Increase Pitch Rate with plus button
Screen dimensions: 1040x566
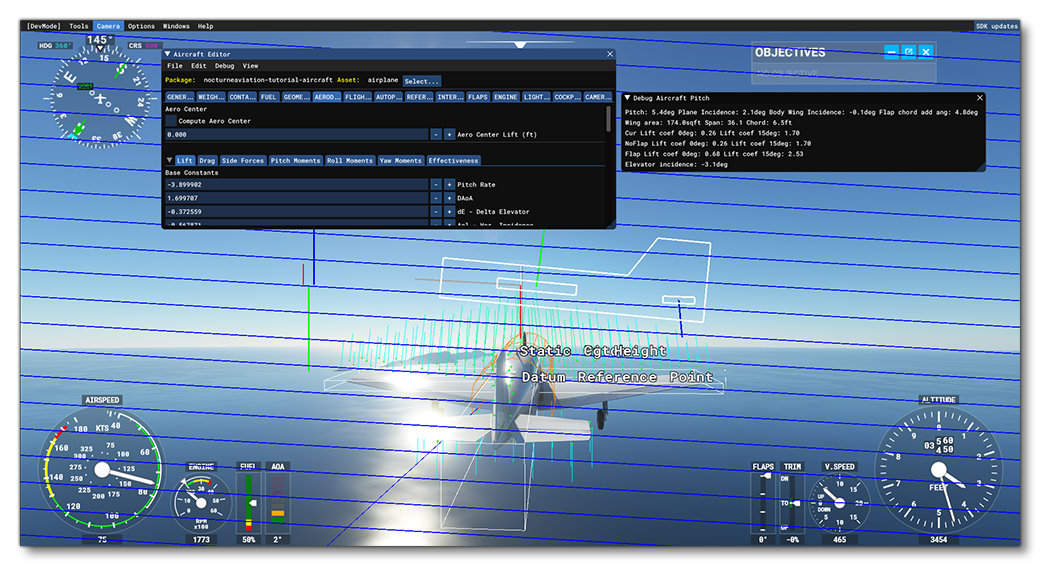click(x=449, y=184)
